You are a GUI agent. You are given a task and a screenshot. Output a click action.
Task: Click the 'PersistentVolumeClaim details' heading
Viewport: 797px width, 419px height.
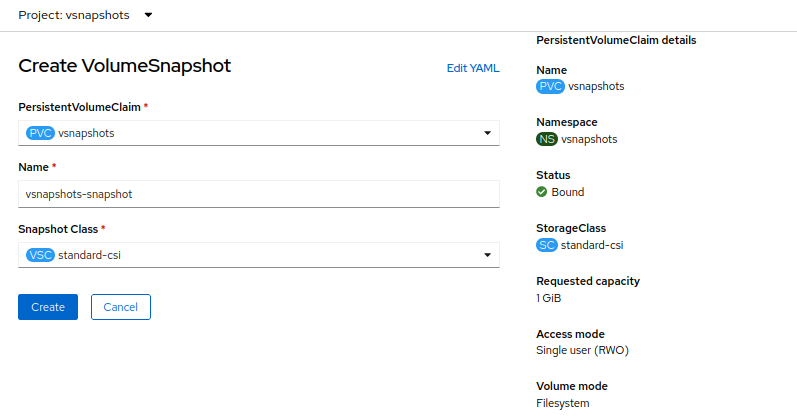tap(616, 40)
